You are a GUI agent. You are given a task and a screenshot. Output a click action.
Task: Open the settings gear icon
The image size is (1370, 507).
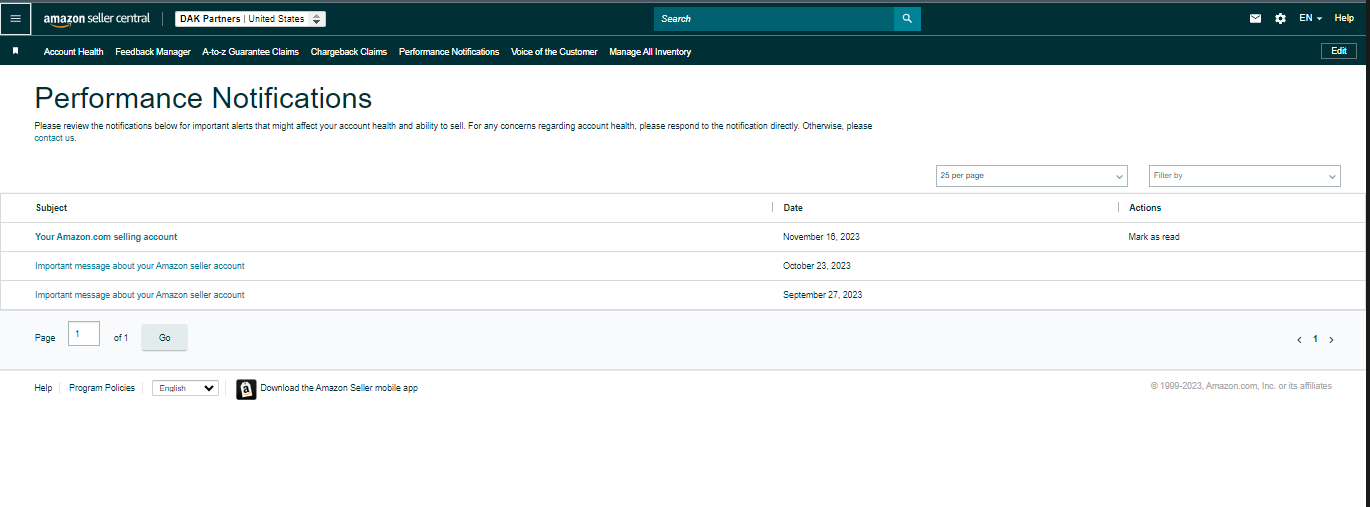pos(1280,18)
